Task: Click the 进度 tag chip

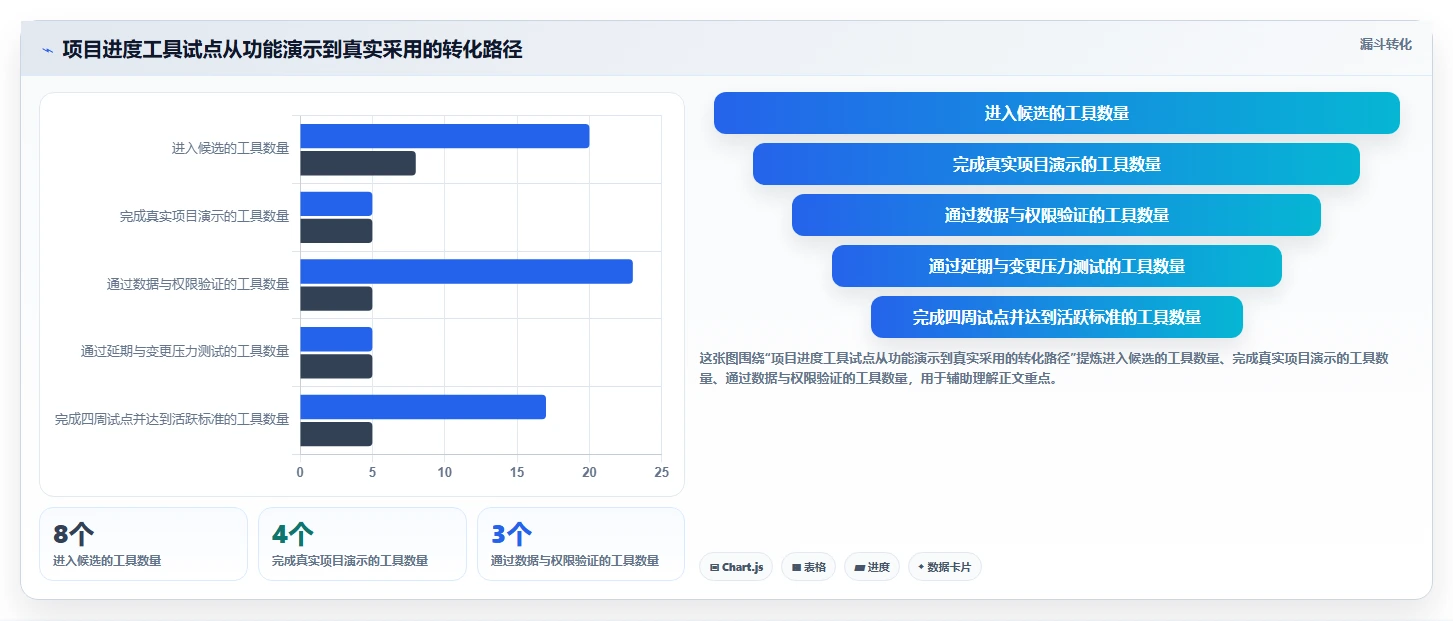Action: coord(872,567)
